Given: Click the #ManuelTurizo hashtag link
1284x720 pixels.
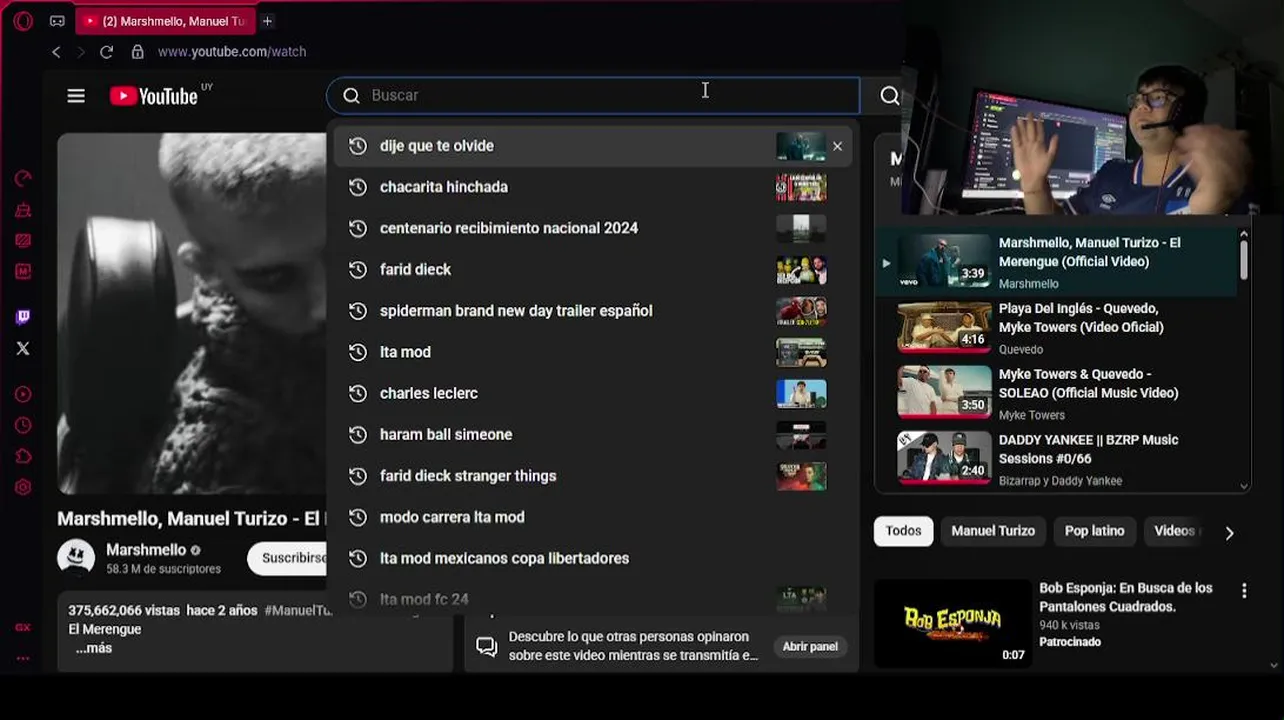Looking at the screenshot, I should point(298,610).
